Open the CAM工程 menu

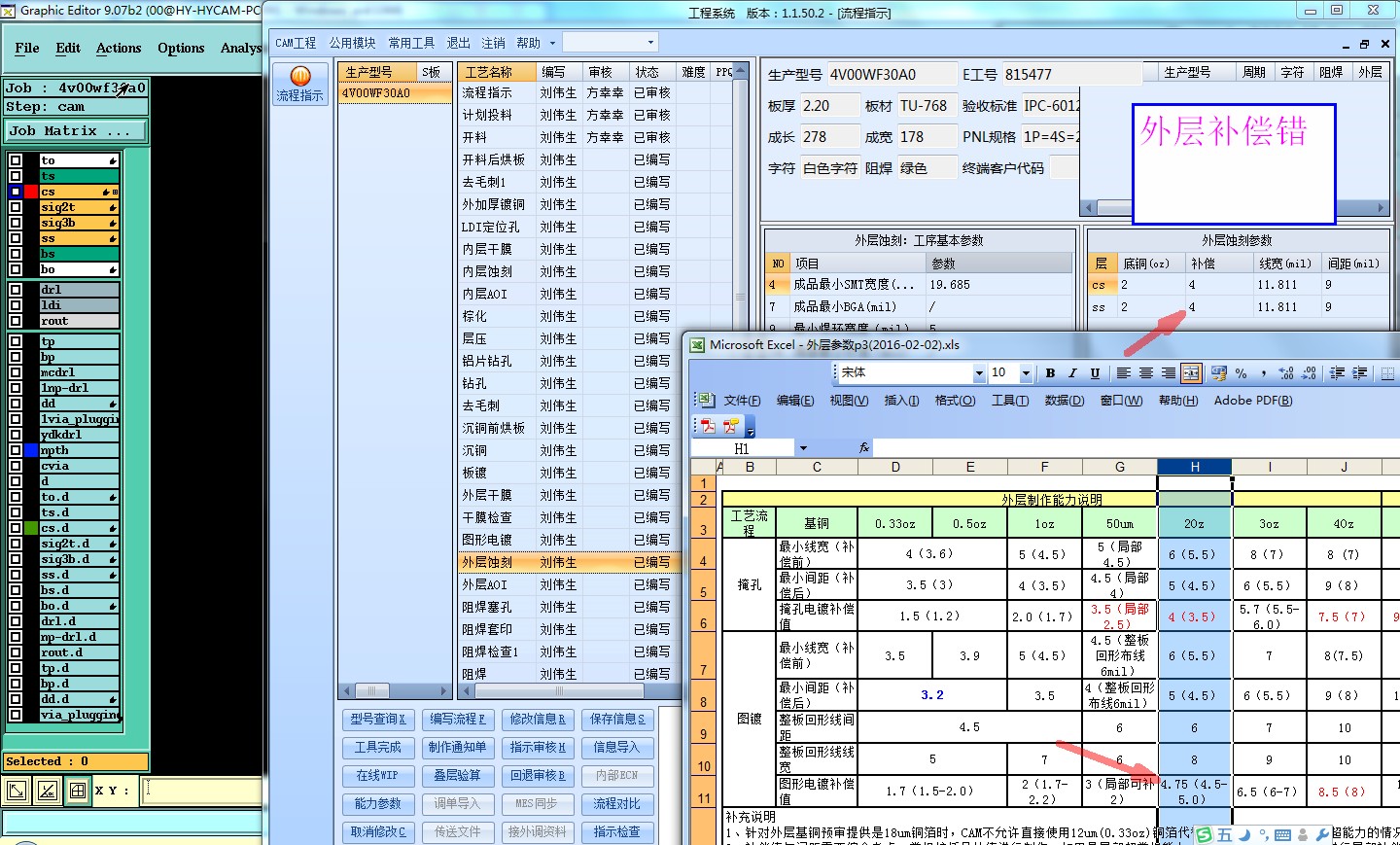(296, 43)
